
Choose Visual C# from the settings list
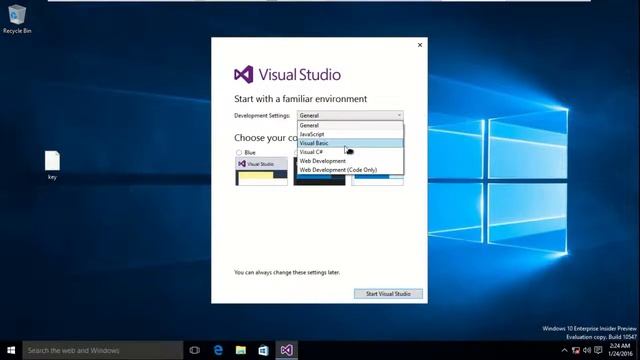click(350, 152)
